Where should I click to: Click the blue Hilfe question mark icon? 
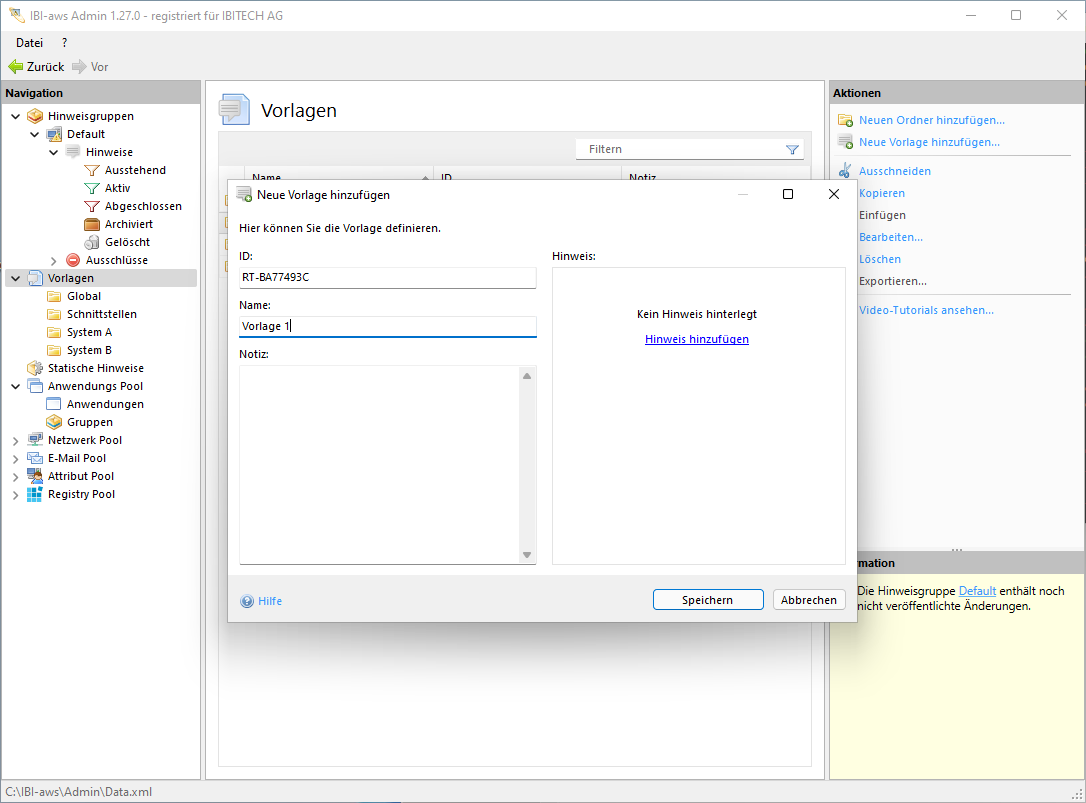247,601
